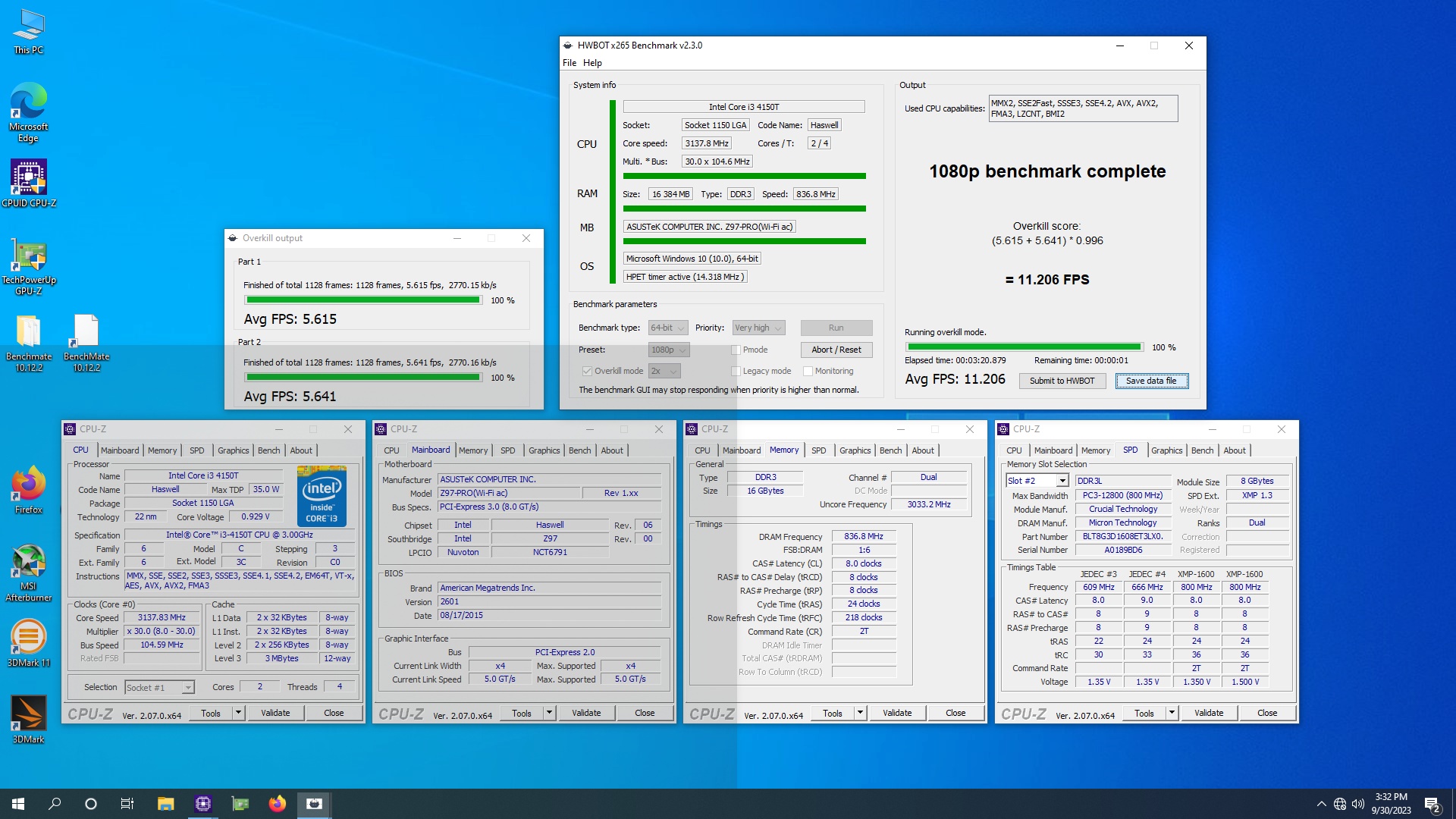Viewport: 1456px width, 819px height.
Task: Open Help menu in HWBOT x265
Action: tap(592, 63)
